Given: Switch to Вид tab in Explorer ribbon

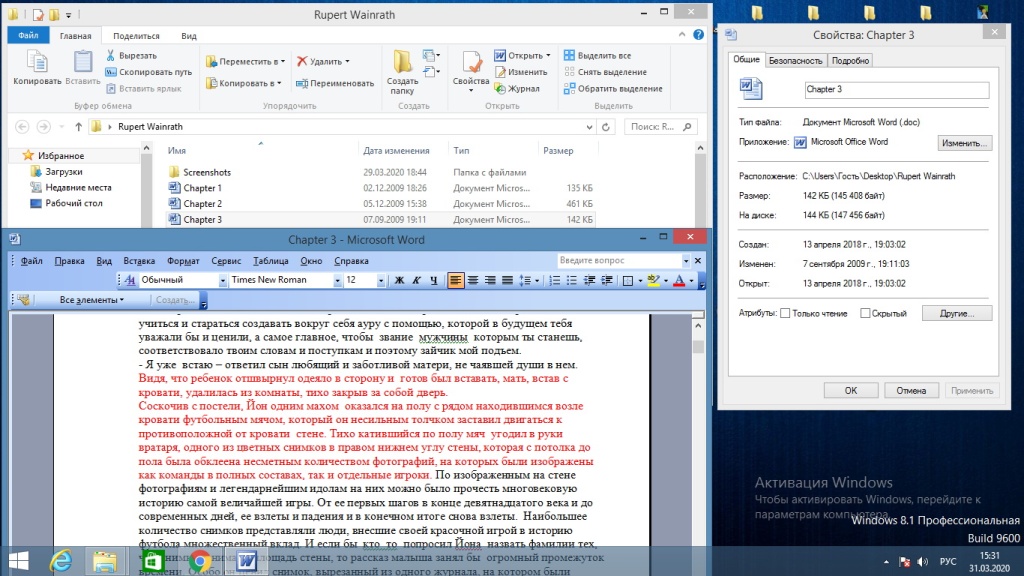Looking at the screenshot, I should pyautogui.click(x=189, y=36).
